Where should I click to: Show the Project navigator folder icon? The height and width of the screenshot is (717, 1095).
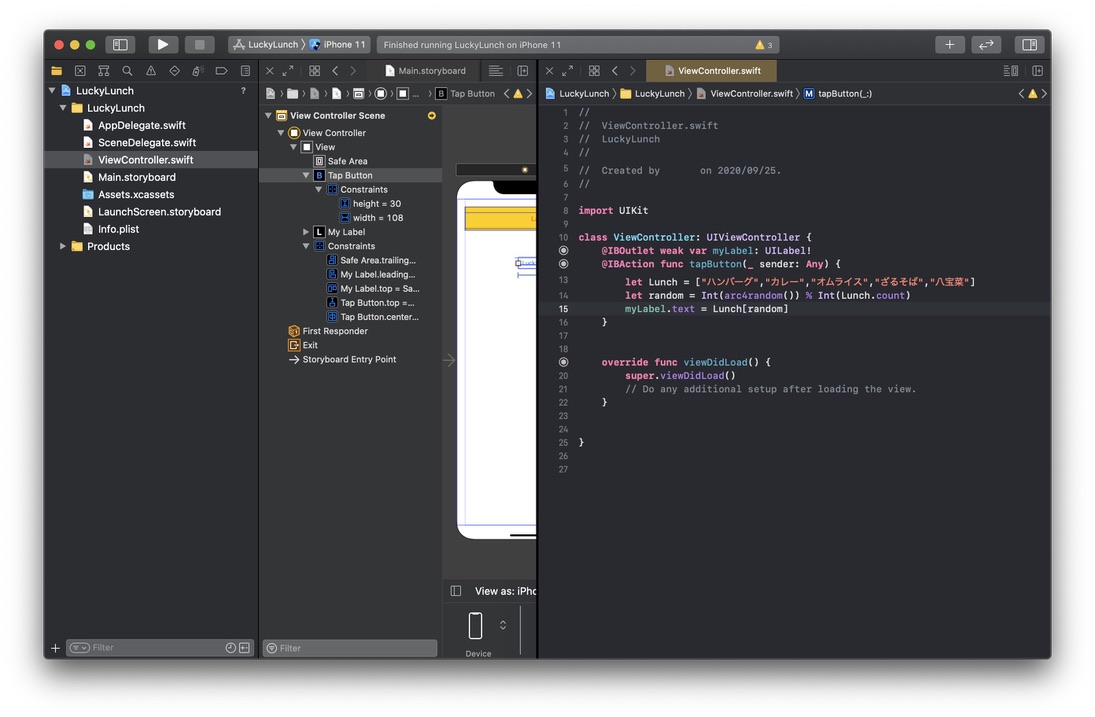(57, 71)
